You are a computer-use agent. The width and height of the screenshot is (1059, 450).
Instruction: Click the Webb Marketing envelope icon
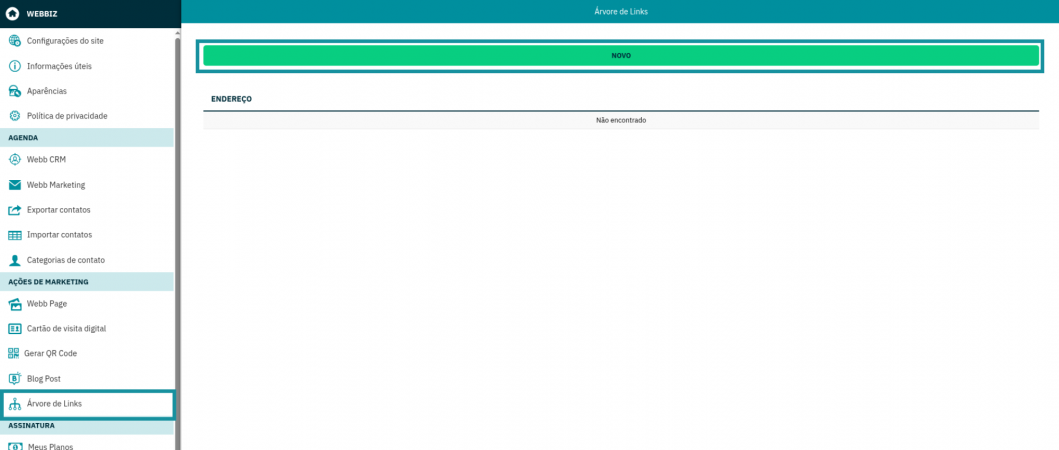[x=15, y=185]
